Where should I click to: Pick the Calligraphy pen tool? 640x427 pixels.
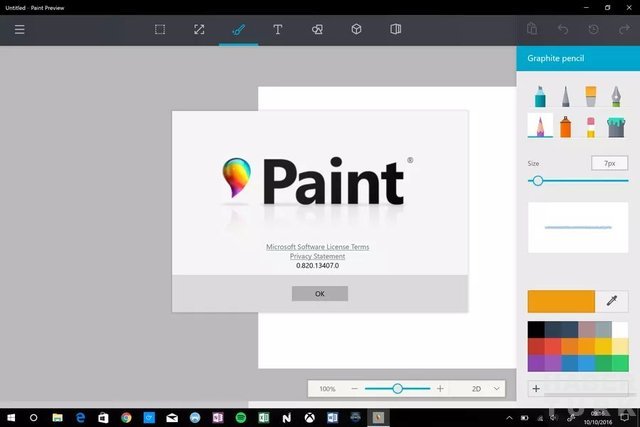[616, 97]
